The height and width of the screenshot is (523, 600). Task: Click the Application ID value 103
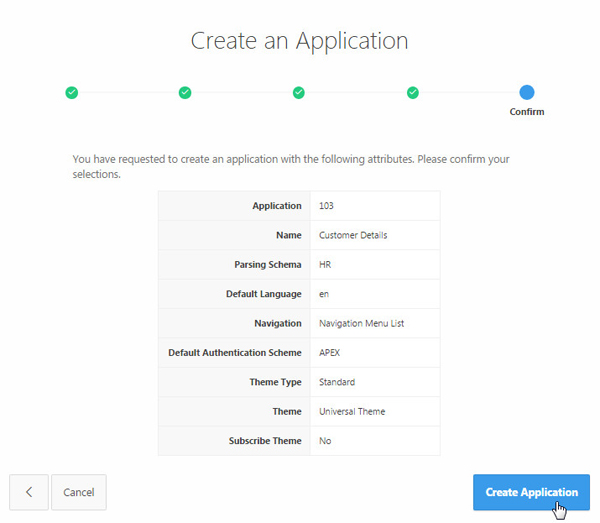tap(327, 206)
